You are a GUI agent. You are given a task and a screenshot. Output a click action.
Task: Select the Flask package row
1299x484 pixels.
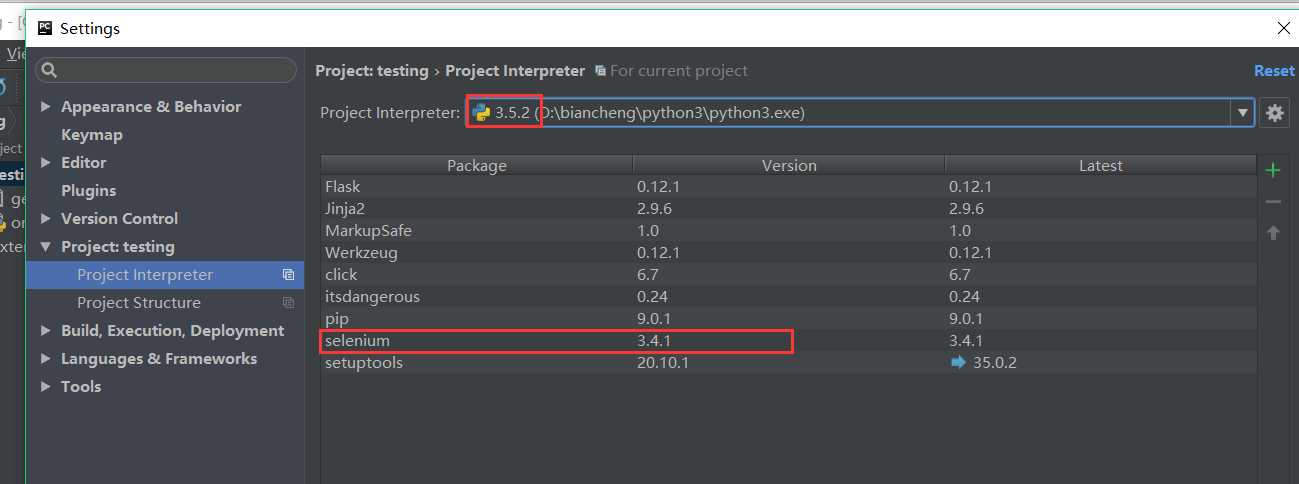[788, 187]
